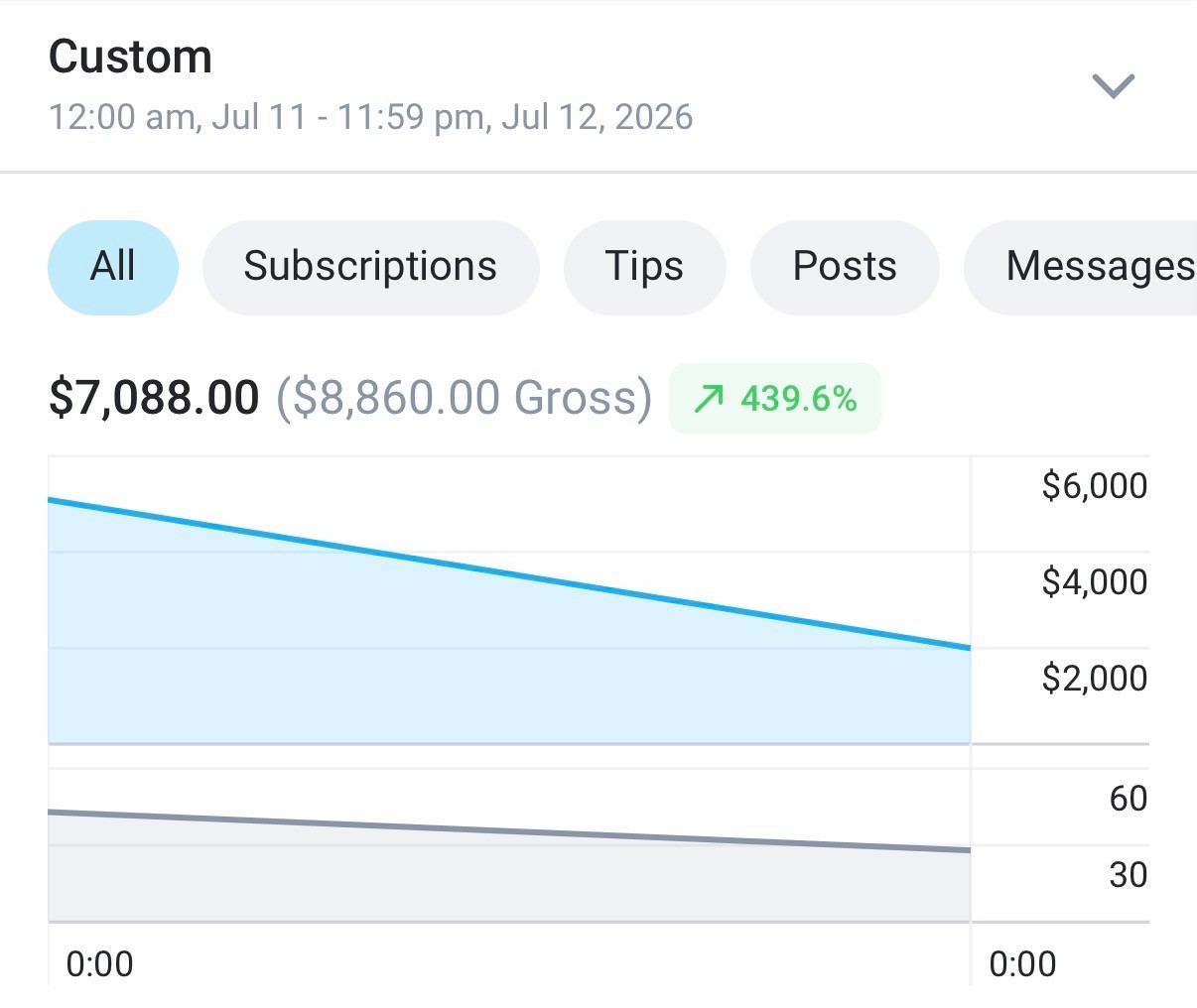Click the 60 count axis label
Image resolution: width=1197 pixels, height=1008 pixels.
[x=1129, y=799]
